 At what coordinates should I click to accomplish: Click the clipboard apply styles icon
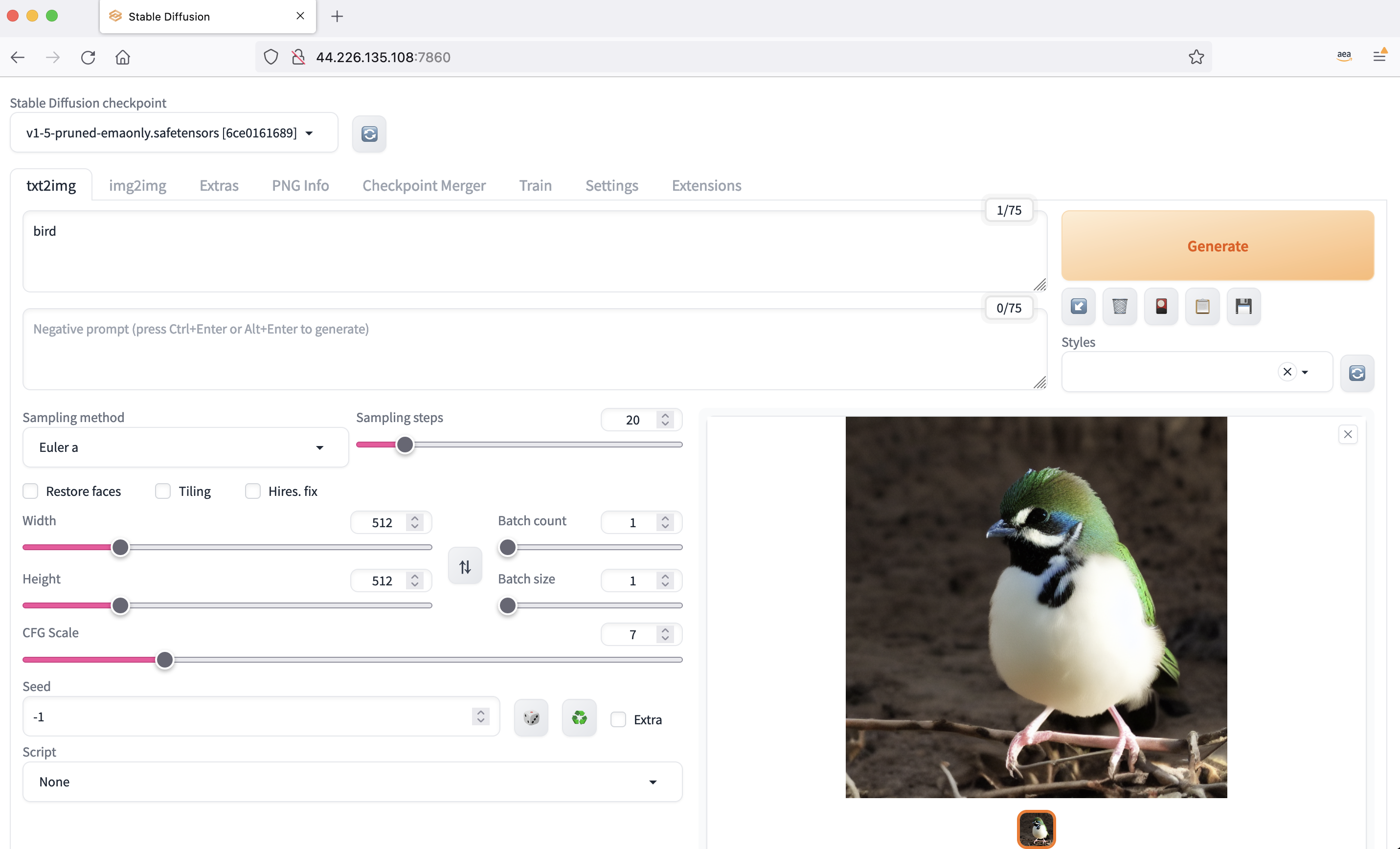tap(1202, 307)
